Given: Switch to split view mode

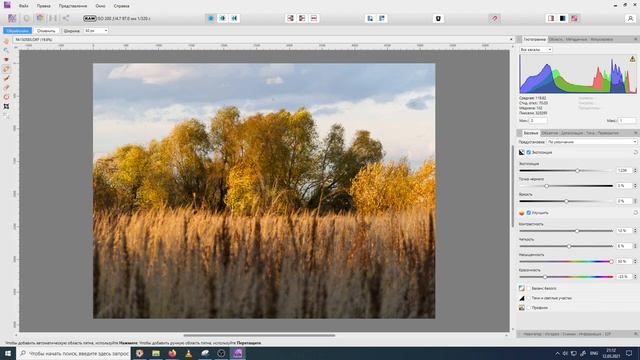Looking at the screenshot, I should coord(222,18).
